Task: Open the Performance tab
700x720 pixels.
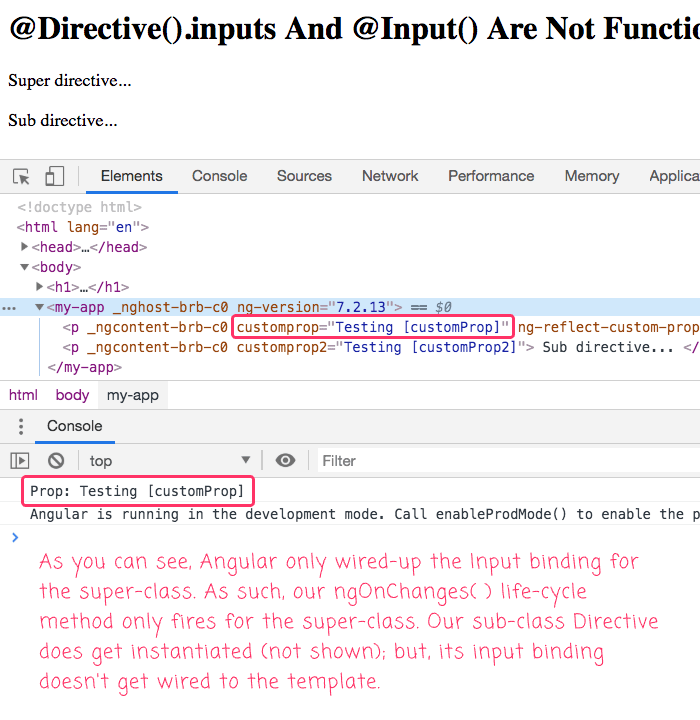Action: [x=491, y=176]
